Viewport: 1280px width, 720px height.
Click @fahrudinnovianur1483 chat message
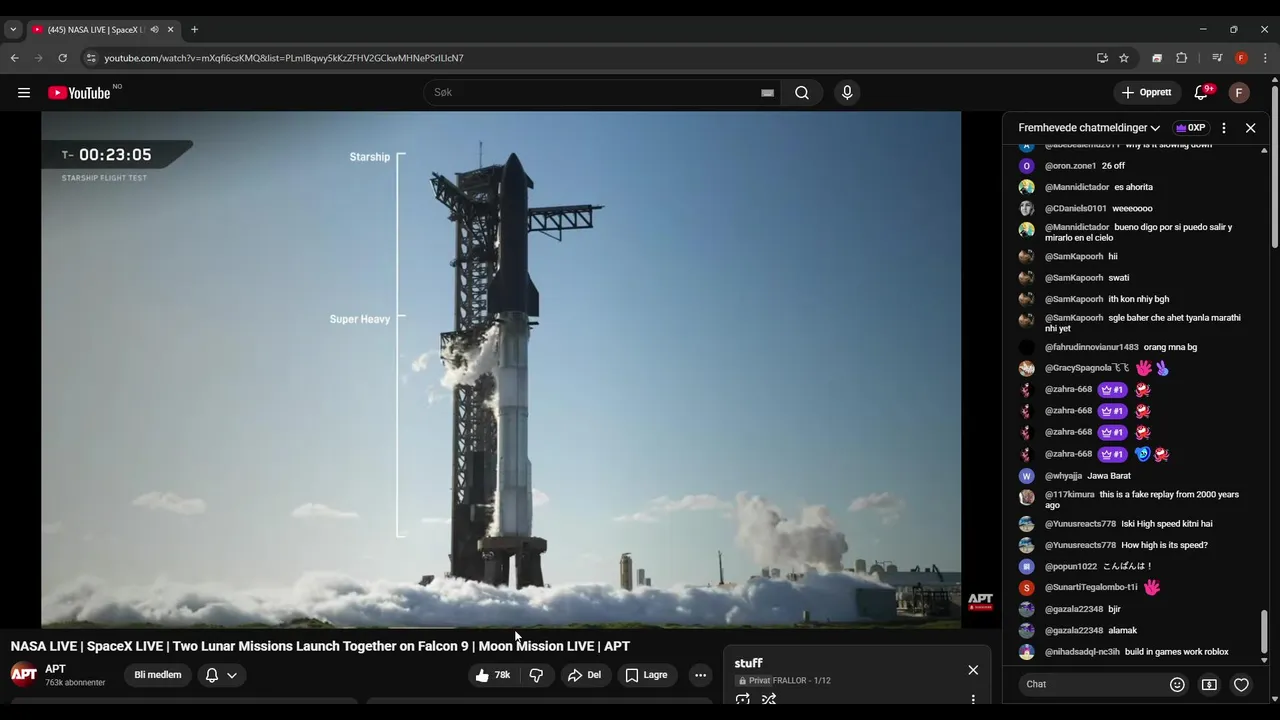pyautogui.click(x=1137, y=347)
